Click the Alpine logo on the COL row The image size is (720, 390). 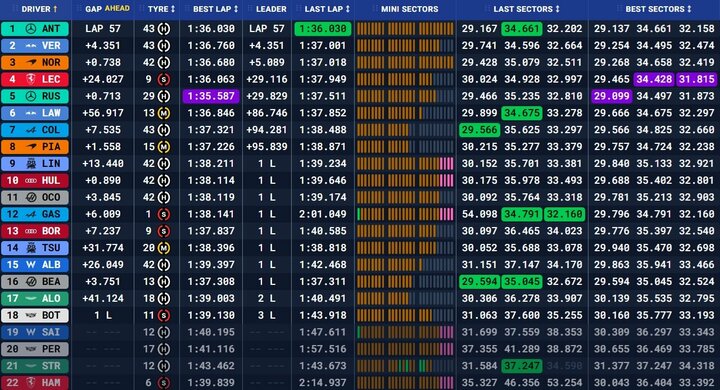(x=31, y=130)
